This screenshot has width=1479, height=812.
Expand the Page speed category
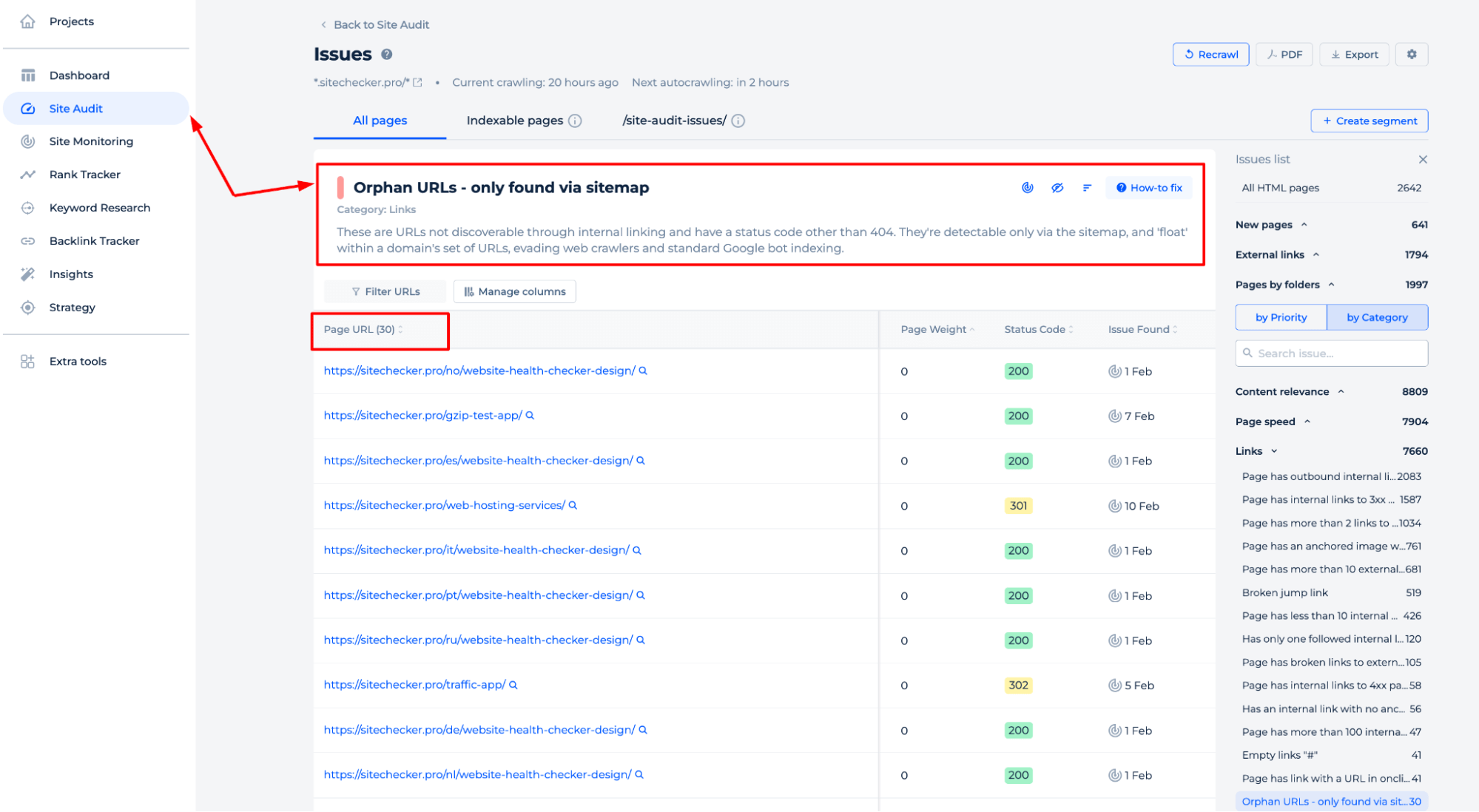[x=1307, y=422]
